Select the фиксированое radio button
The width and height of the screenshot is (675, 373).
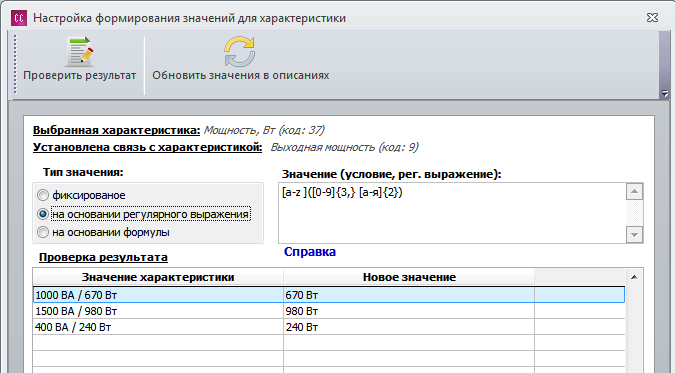click(x=43, y=195)
